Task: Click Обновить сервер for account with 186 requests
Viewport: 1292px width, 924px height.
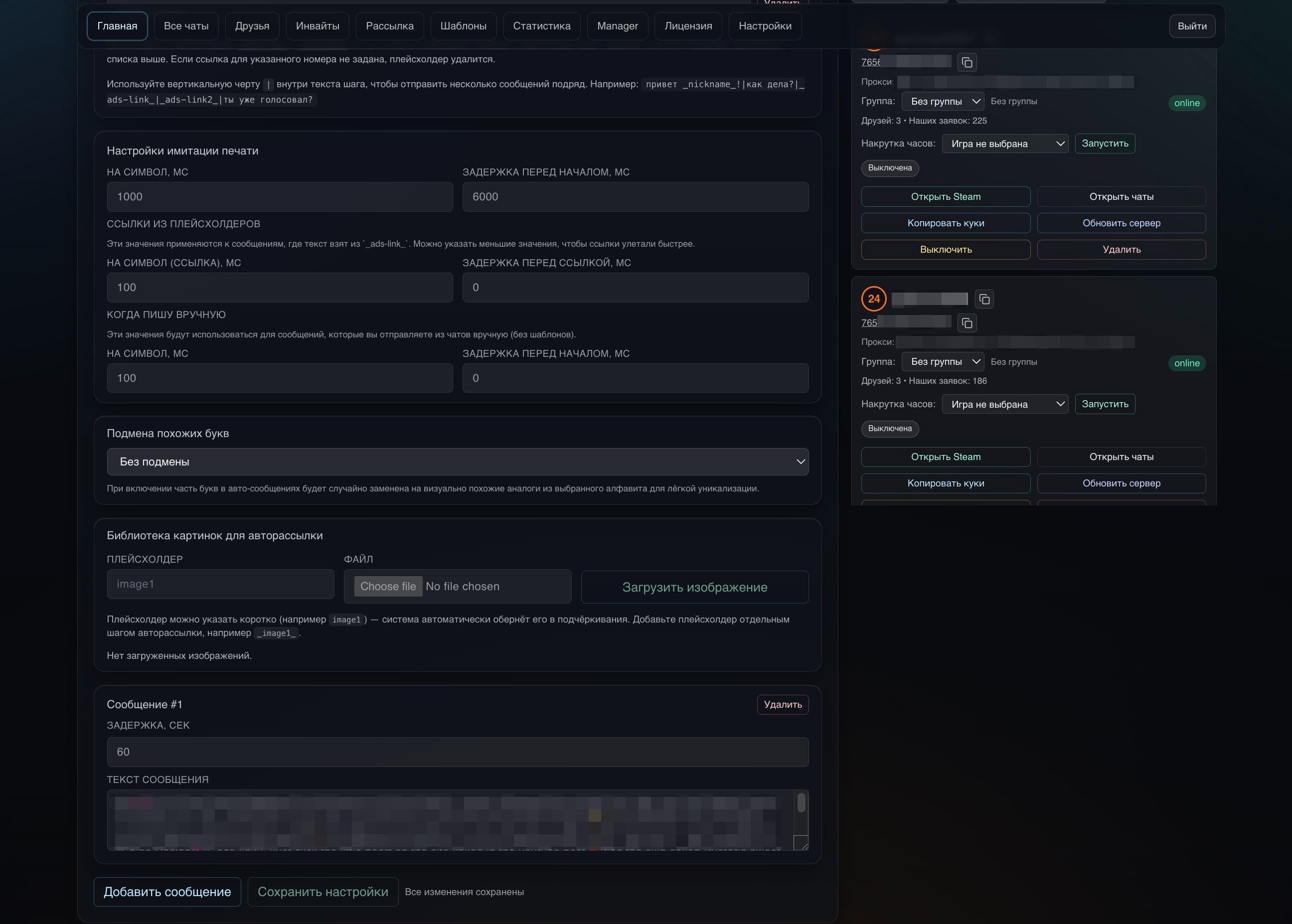Action: pyautogui.click(x=1121, y=483)
